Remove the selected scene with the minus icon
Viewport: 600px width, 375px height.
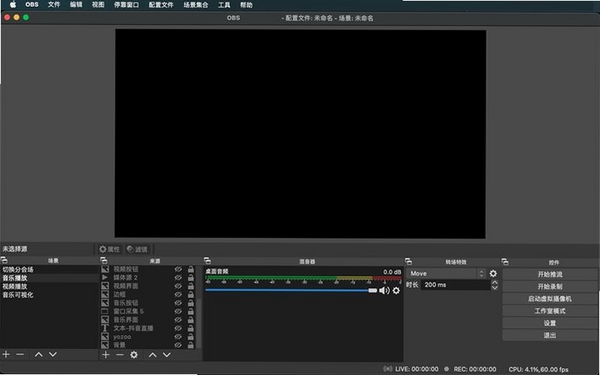tap(20, 354)
